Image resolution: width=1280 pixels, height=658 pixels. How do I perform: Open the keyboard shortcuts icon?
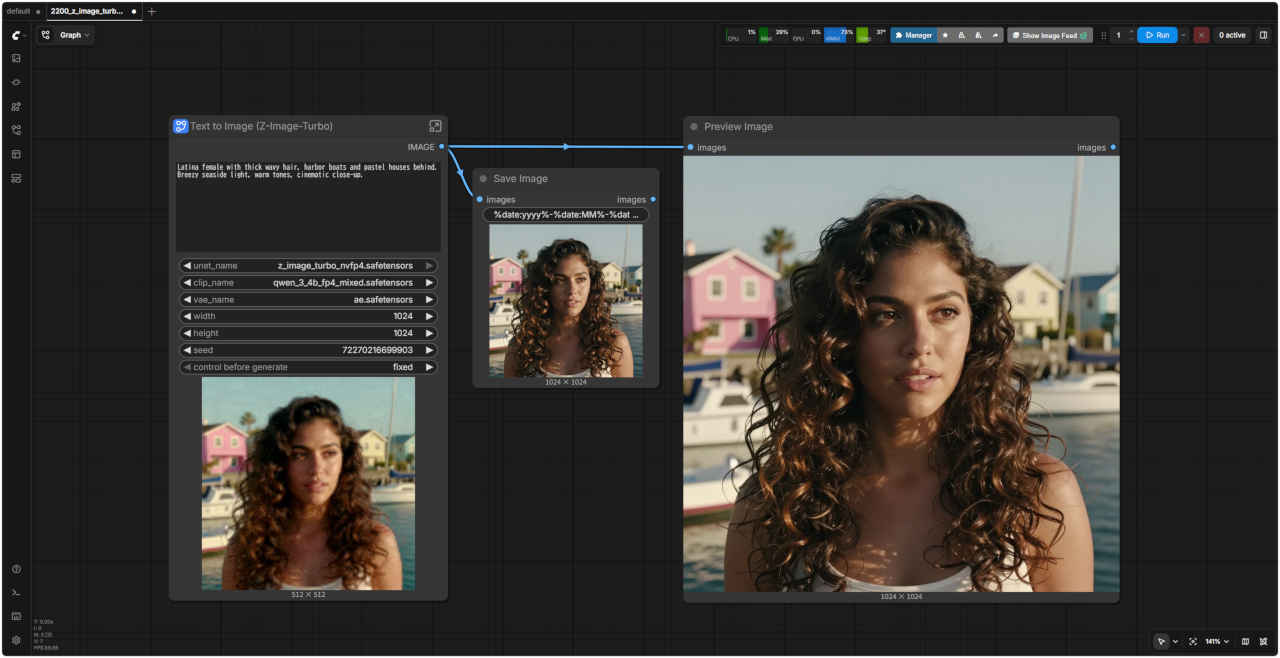point(16,616)
